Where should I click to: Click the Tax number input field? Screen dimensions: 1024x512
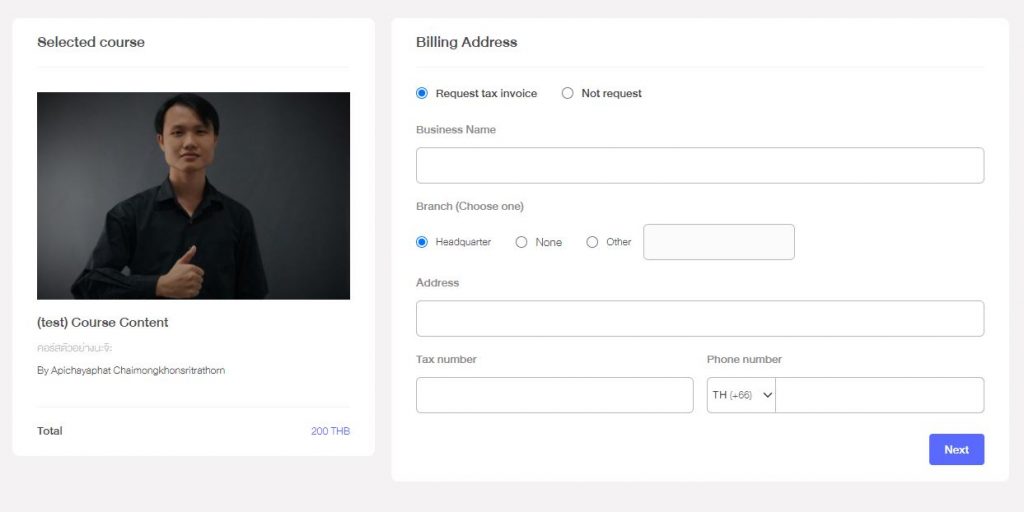click(554, 395)
